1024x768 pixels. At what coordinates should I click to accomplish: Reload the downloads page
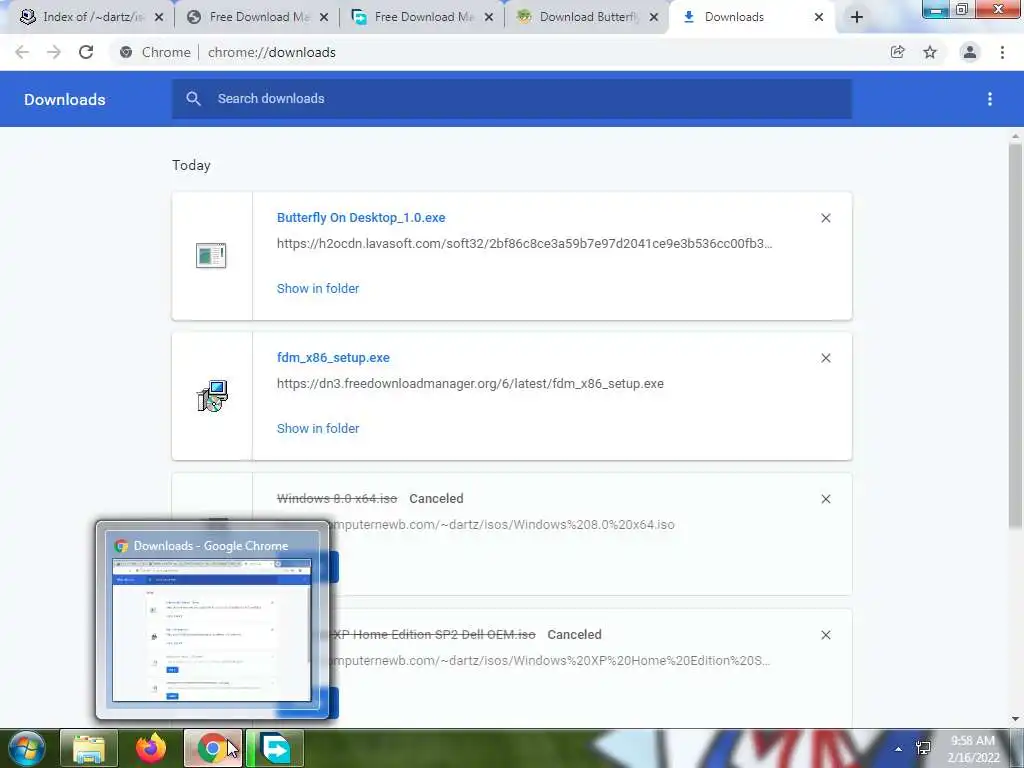(x=86, y=52)
